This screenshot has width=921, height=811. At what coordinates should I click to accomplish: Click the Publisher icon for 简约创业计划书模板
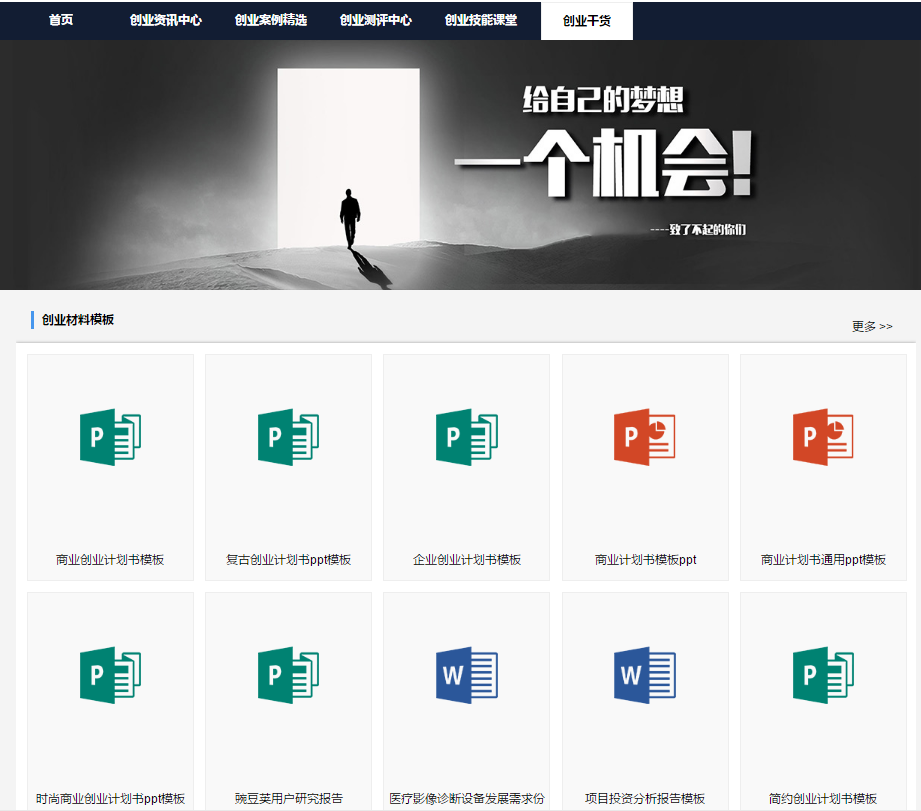pyautogui.click(x=823, y=675)
